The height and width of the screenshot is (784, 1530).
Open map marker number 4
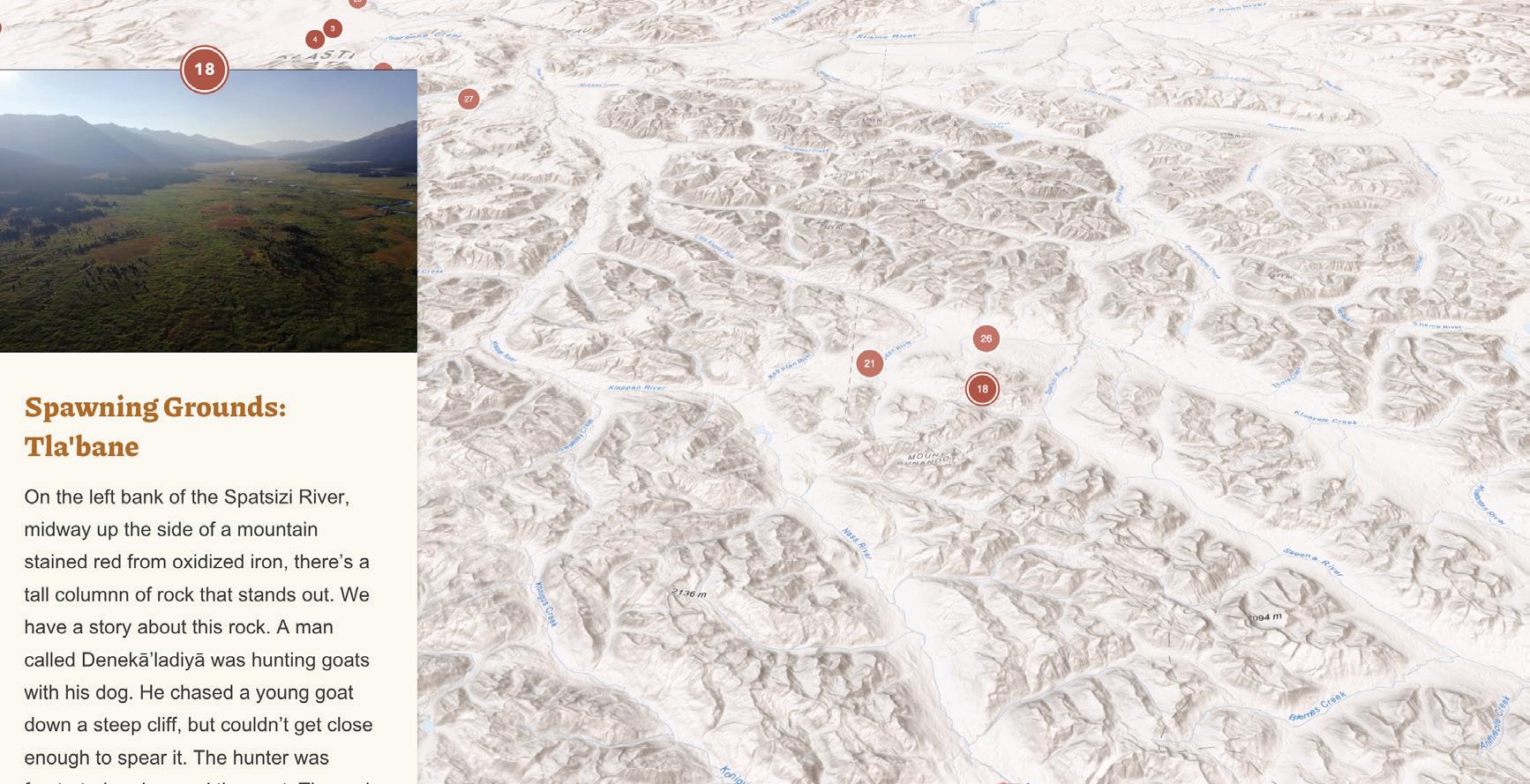tap(315, 39)
